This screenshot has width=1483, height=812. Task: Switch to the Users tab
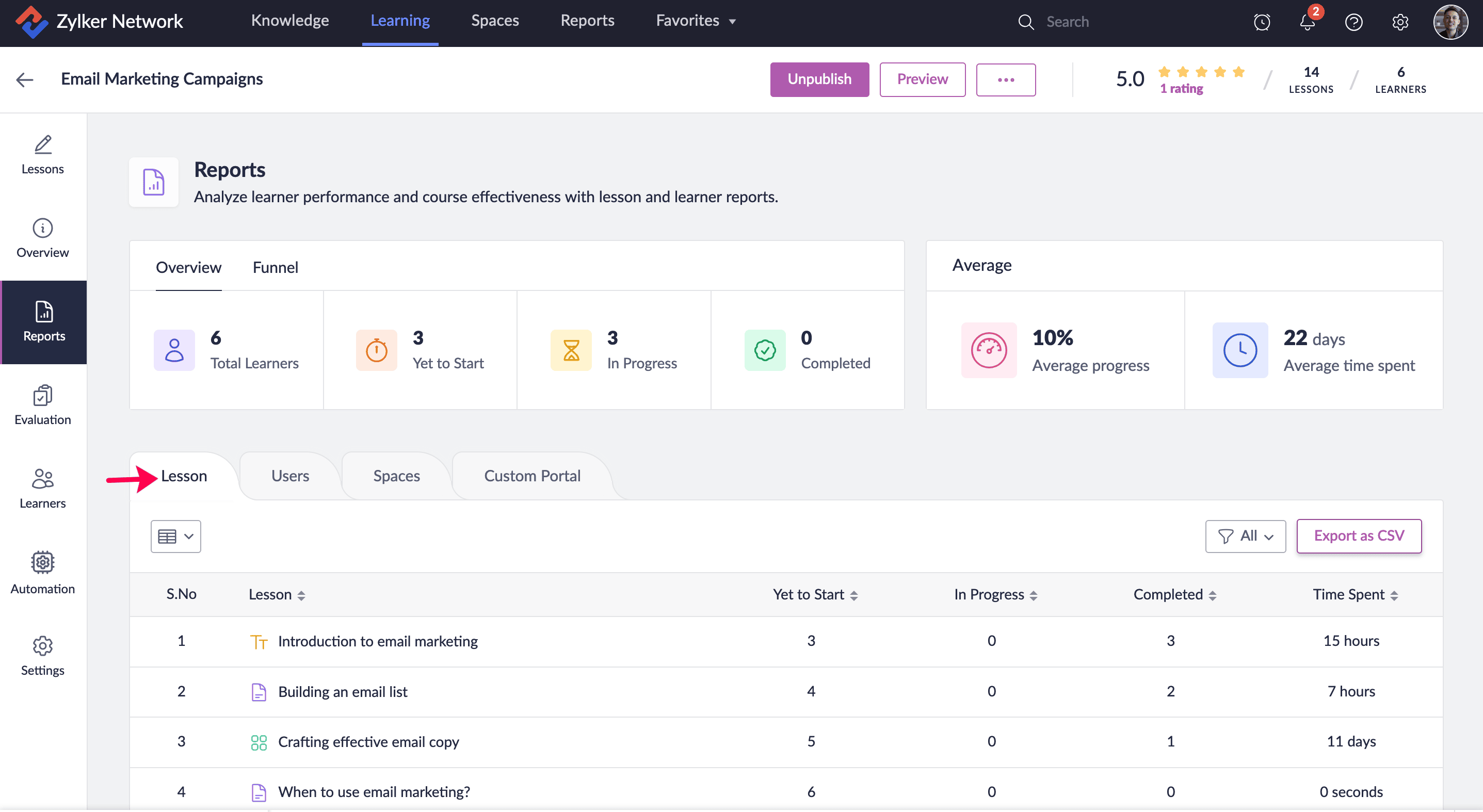290,476
